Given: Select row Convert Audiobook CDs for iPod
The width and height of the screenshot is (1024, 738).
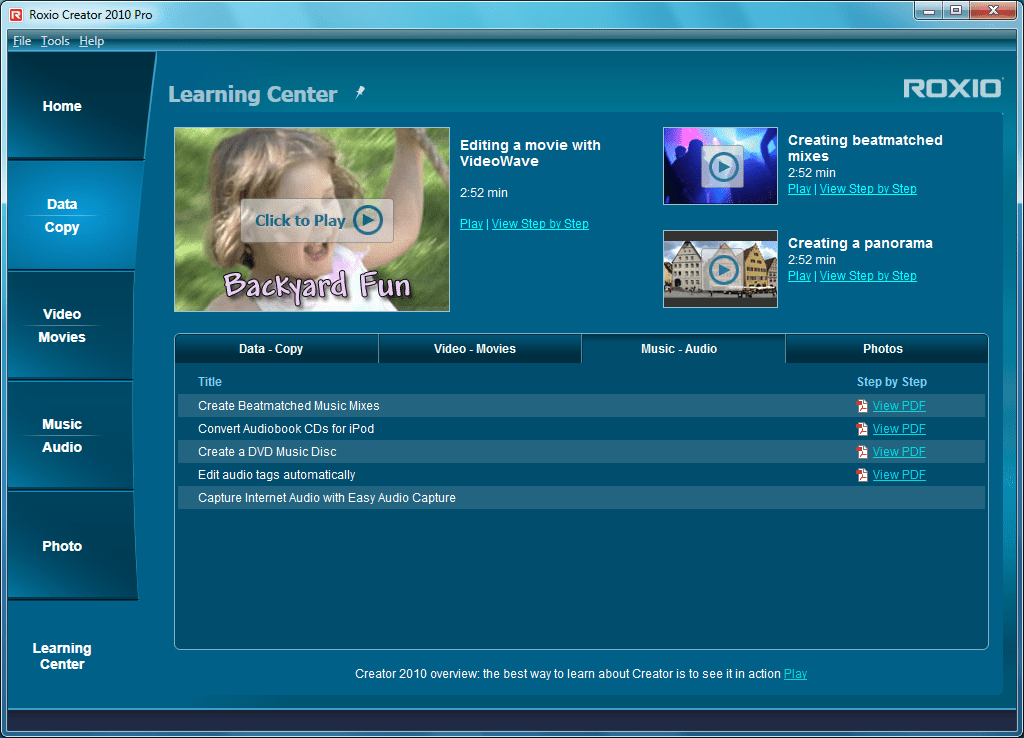Looking at the screenshot, I should click(x=581, y=428).
